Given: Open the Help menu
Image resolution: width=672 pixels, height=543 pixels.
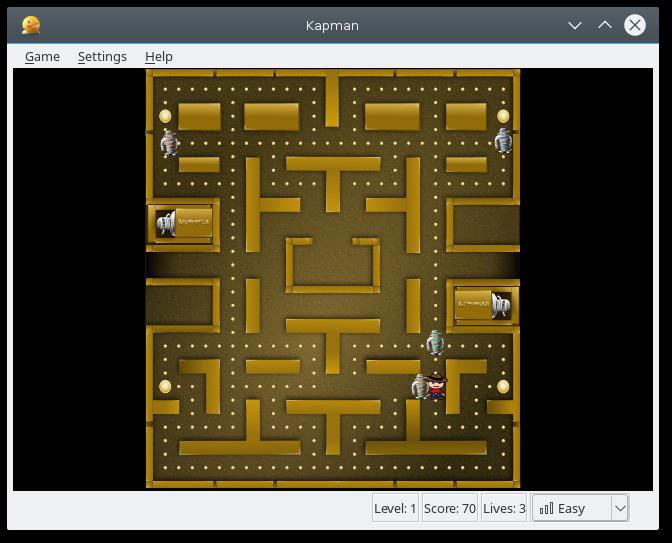Looking at the screenshot, I should (x=159, y=57).
